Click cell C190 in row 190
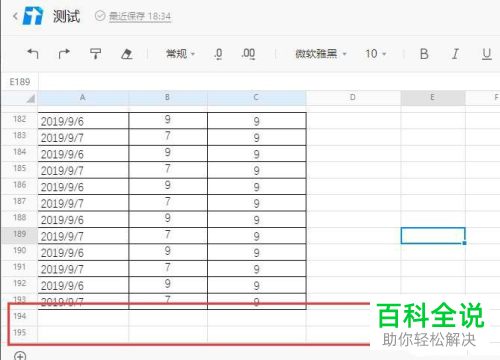Viewport: 500px width, 360px height. click(257, 252)
